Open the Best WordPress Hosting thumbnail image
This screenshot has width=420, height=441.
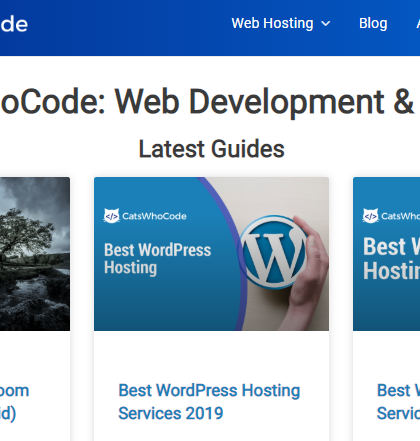(x=211, y=254)
